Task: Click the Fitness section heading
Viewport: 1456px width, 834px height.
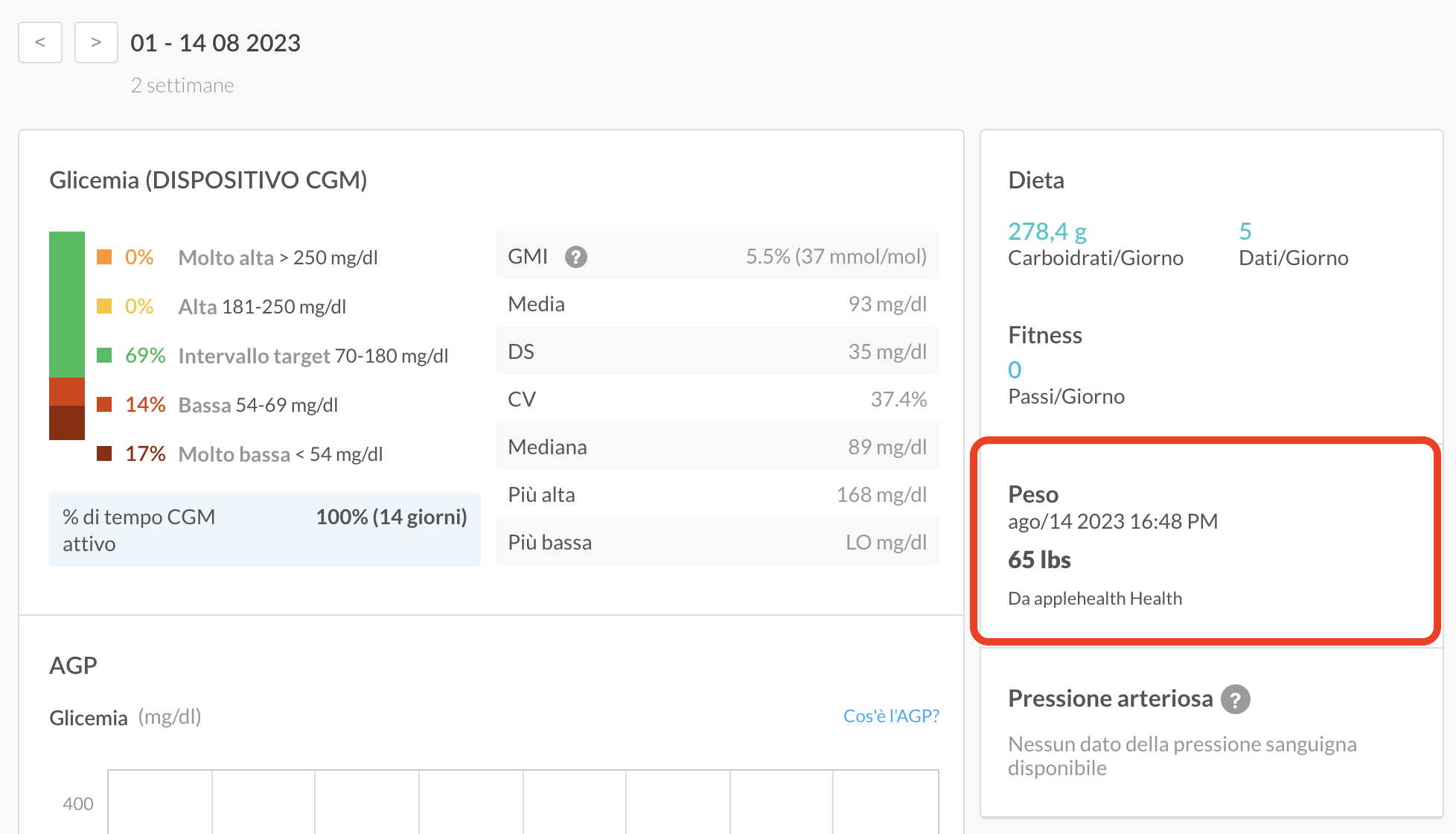Action: coord(1045,335)
